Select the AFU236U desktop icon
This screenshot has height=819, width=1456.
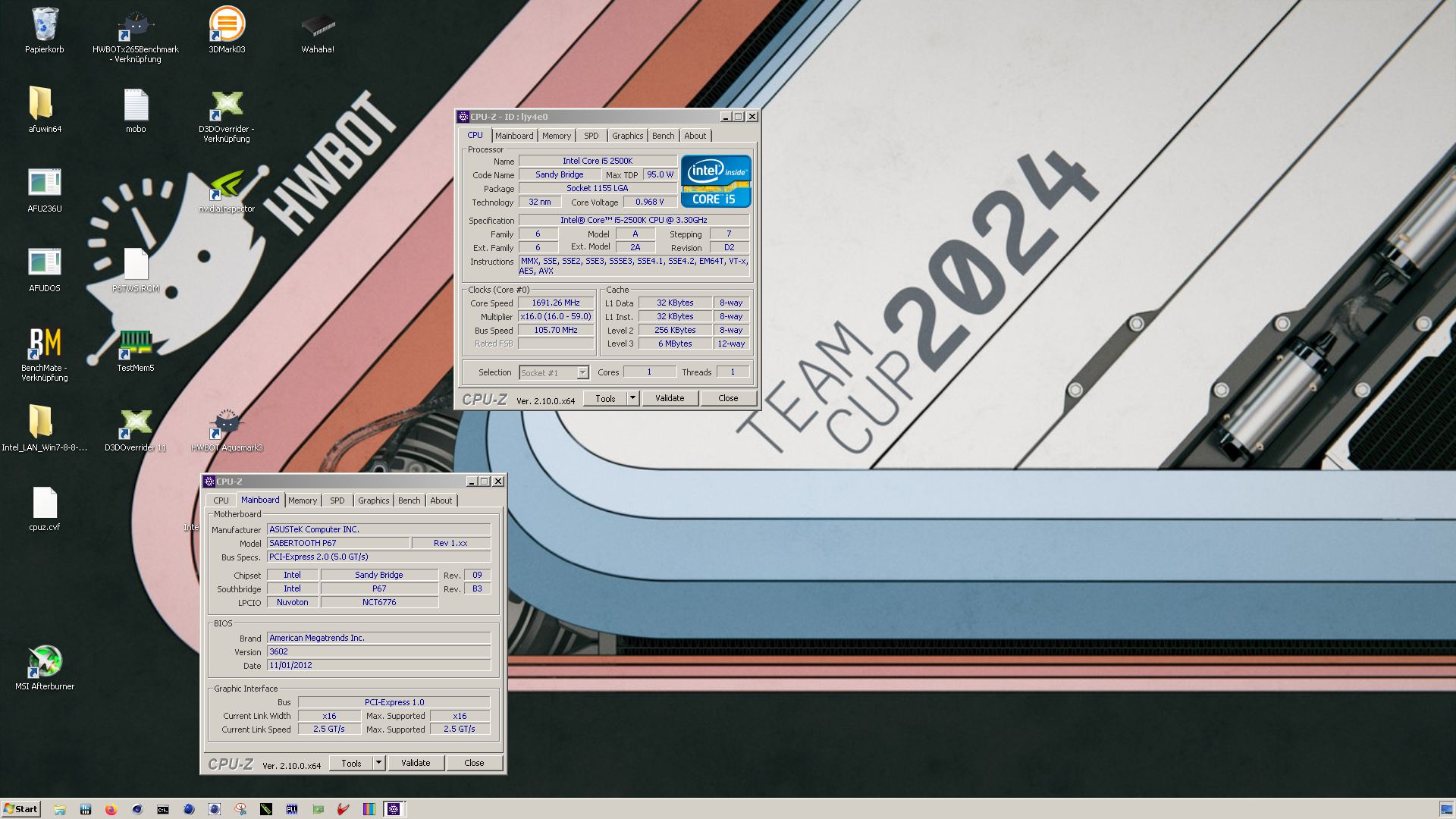pyautogui.click(x=45, y=190)
